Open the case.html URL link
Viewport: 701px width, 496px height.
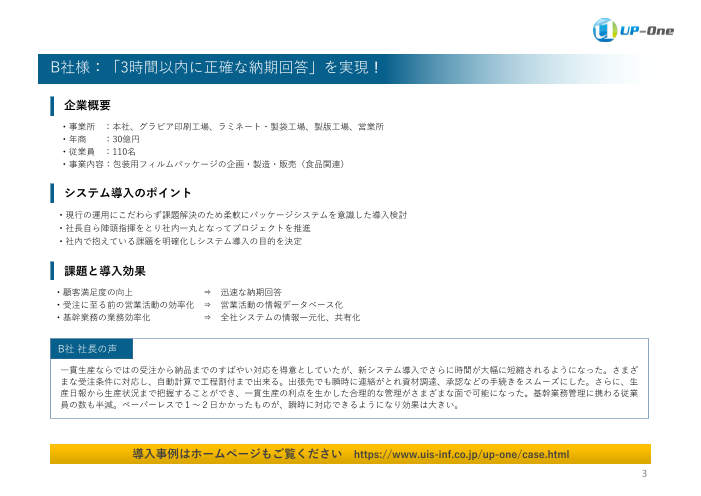click(461, 454)
